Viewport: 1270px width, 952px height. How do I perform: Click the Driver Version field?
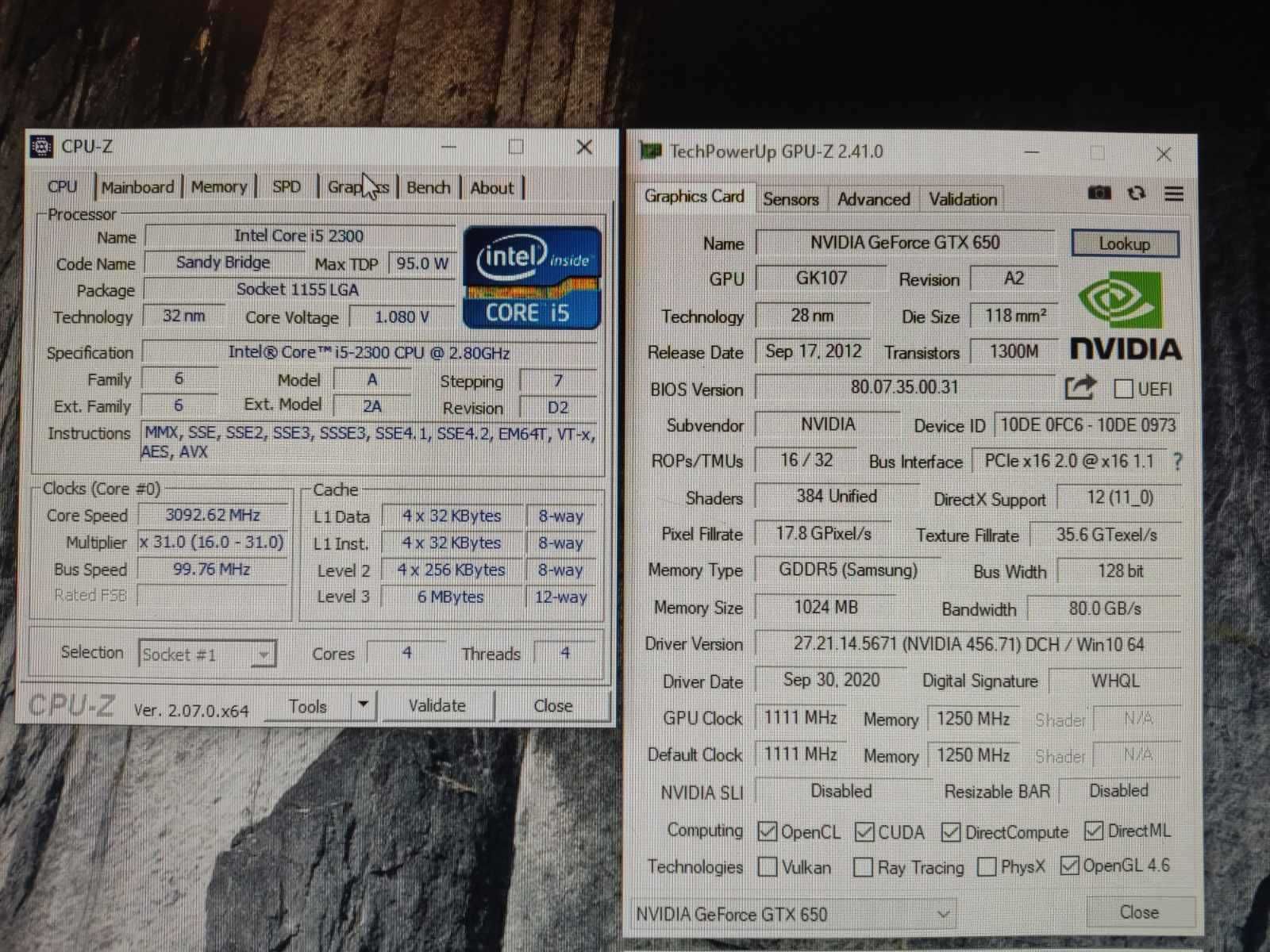(968, 643)
